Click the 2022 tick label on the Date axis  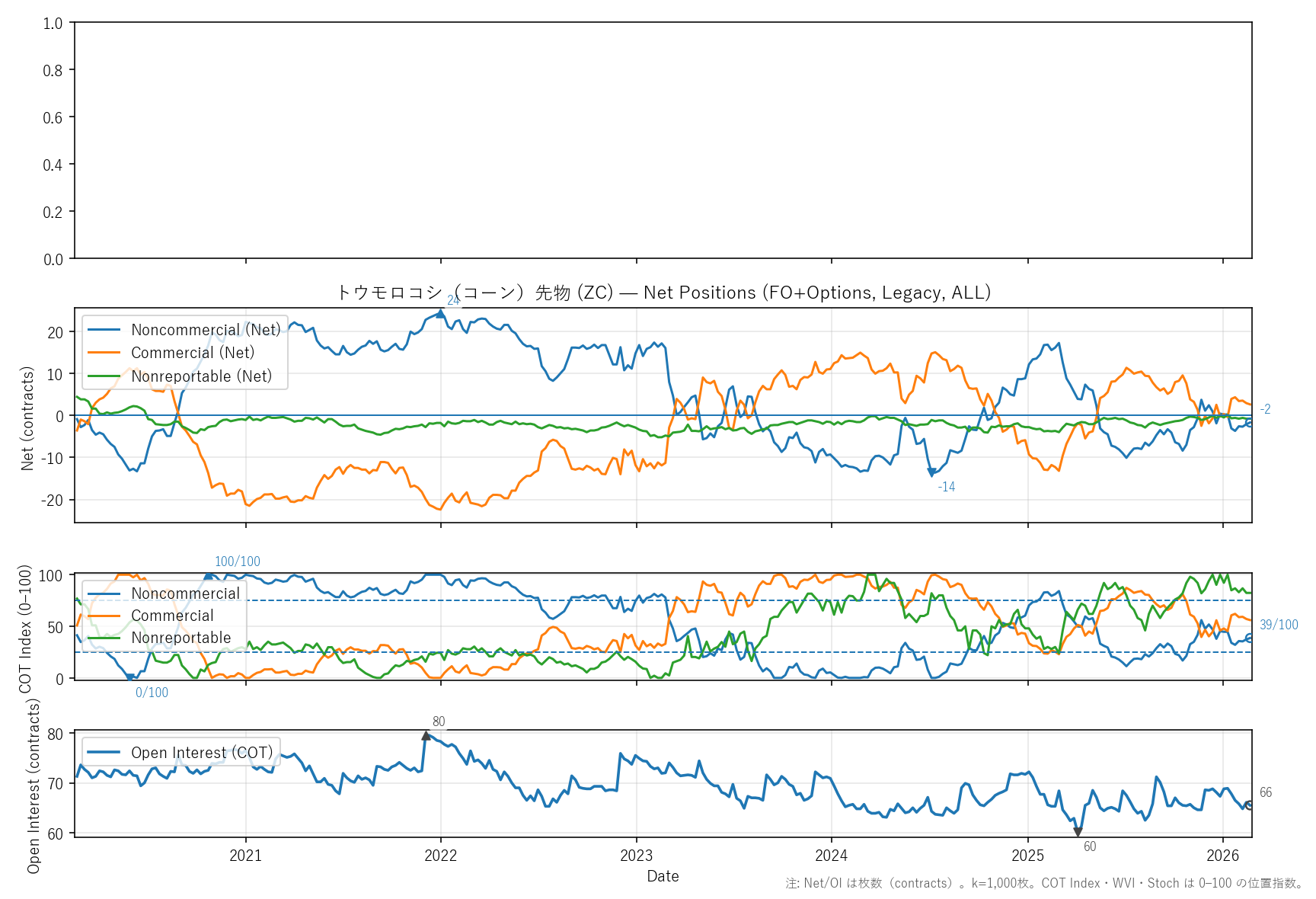pos(441,856)
